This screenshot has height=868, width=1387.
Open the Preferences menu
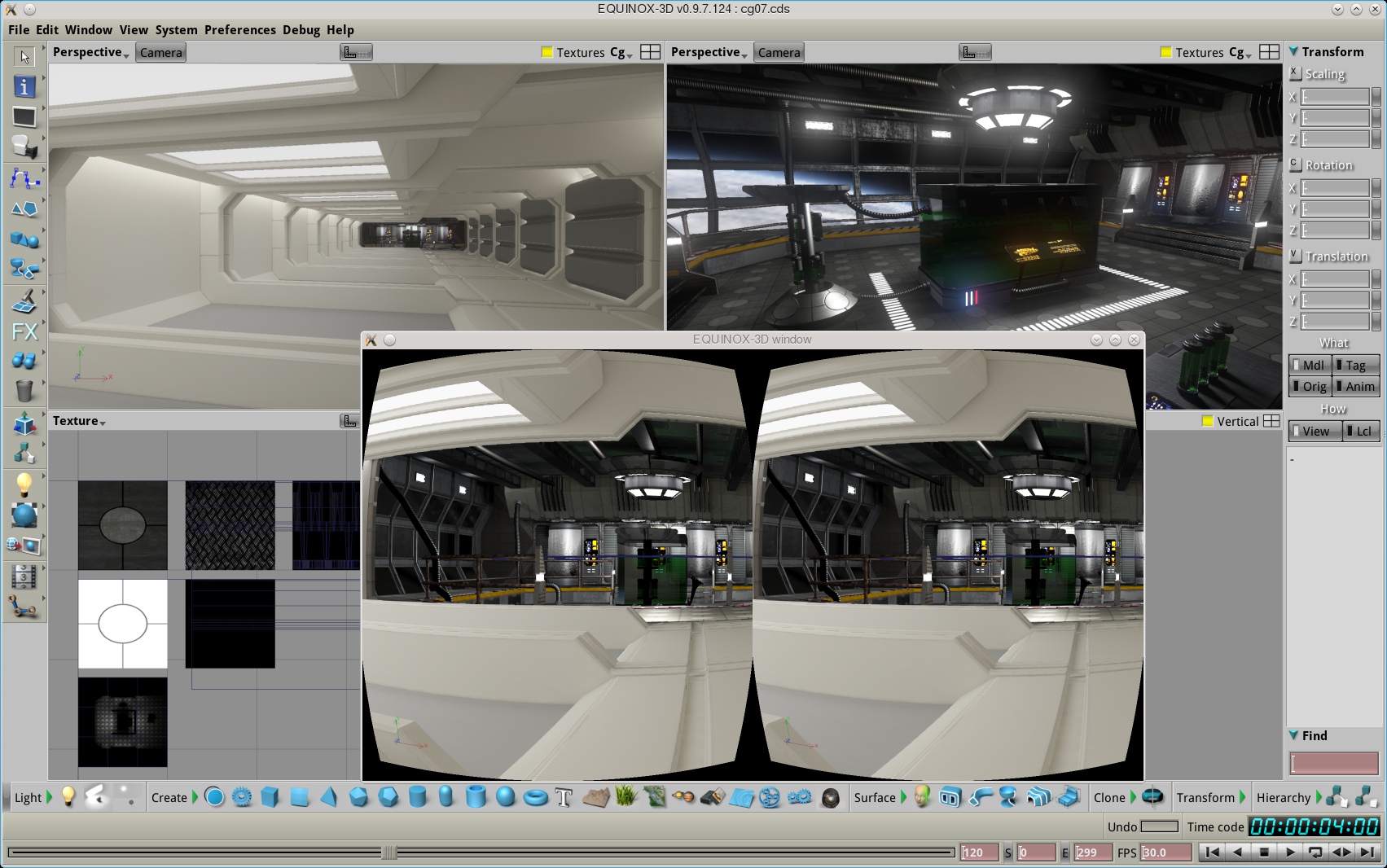coord(239,30)
